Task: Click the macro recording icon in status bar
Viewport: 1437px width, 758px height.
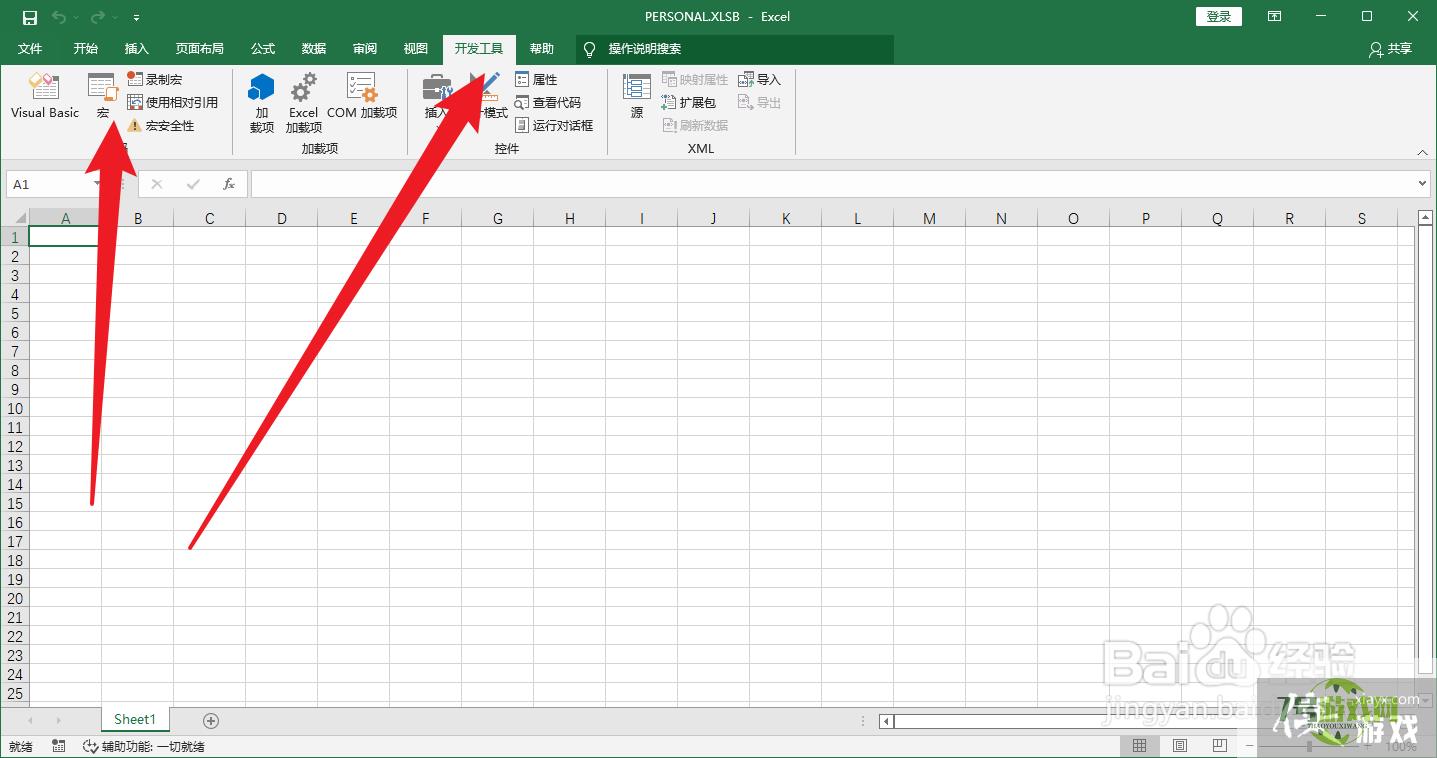Action: click(59, 746)
